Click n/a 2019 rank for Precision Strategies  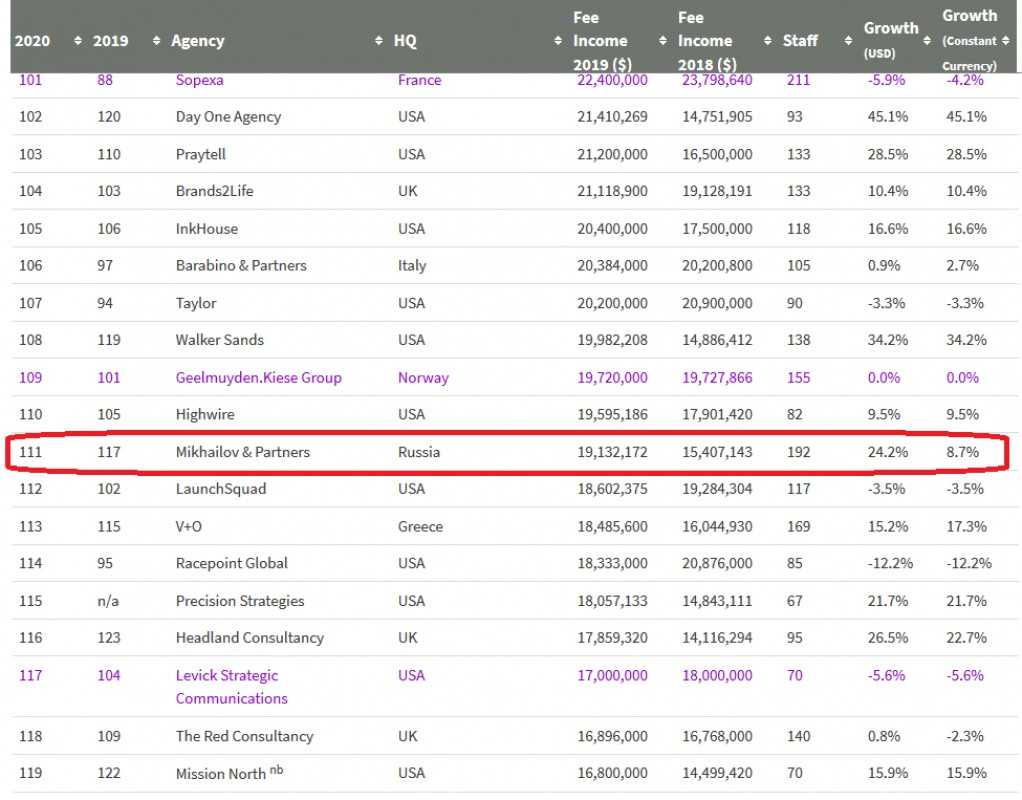tap(108, 600)
